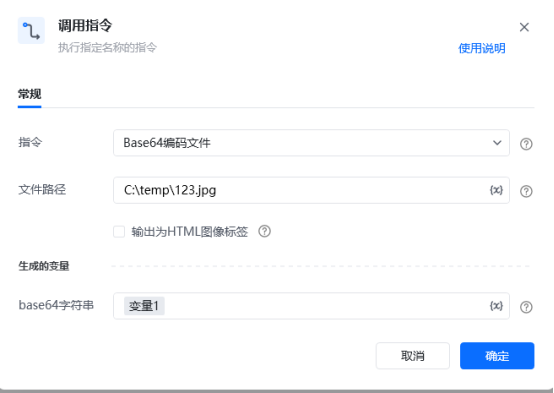Enable 输出为HTML图像标签 checkbox

[x=119, y=232]
